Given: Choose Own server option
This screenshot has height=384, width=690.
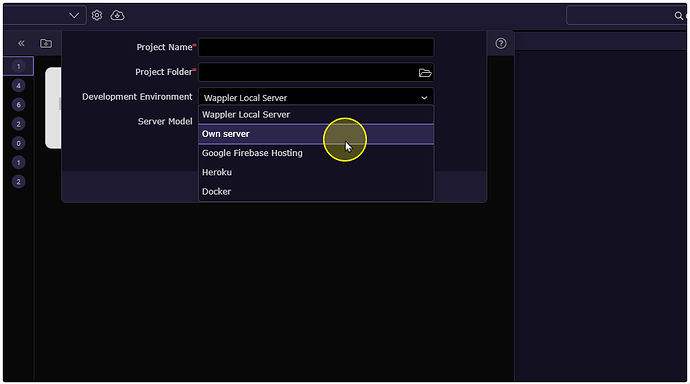Looking at the screenshot, I should tap(316, 134).
